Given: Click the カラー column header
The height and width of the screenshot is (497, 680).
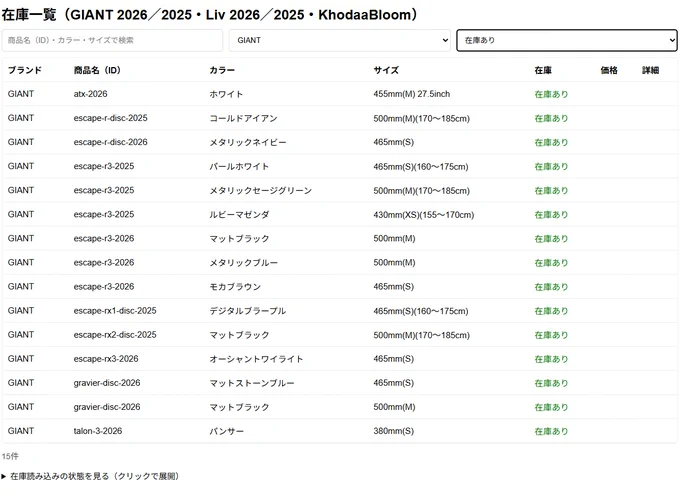Looking at the screenshot, I should (x=222, y=70).
